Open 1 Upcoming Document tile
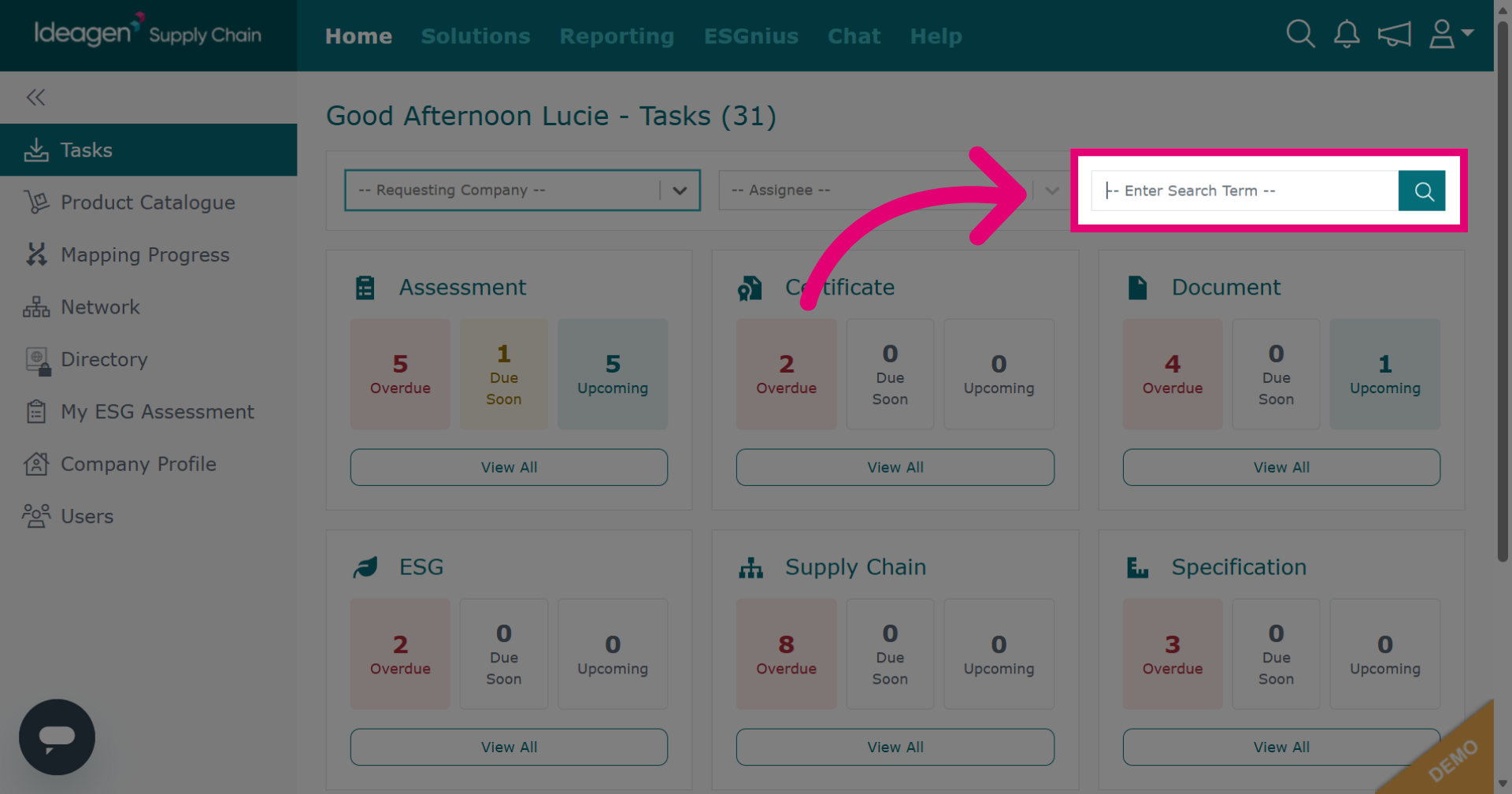The width and height of the screenshot is (1512, 794). [1385, 374]
